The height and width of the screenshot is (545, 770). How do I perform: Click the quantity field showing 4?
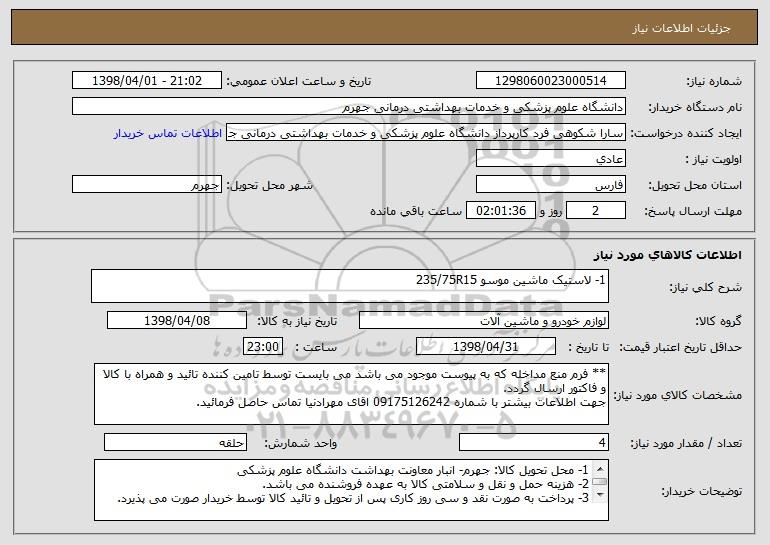pos(534,442)
